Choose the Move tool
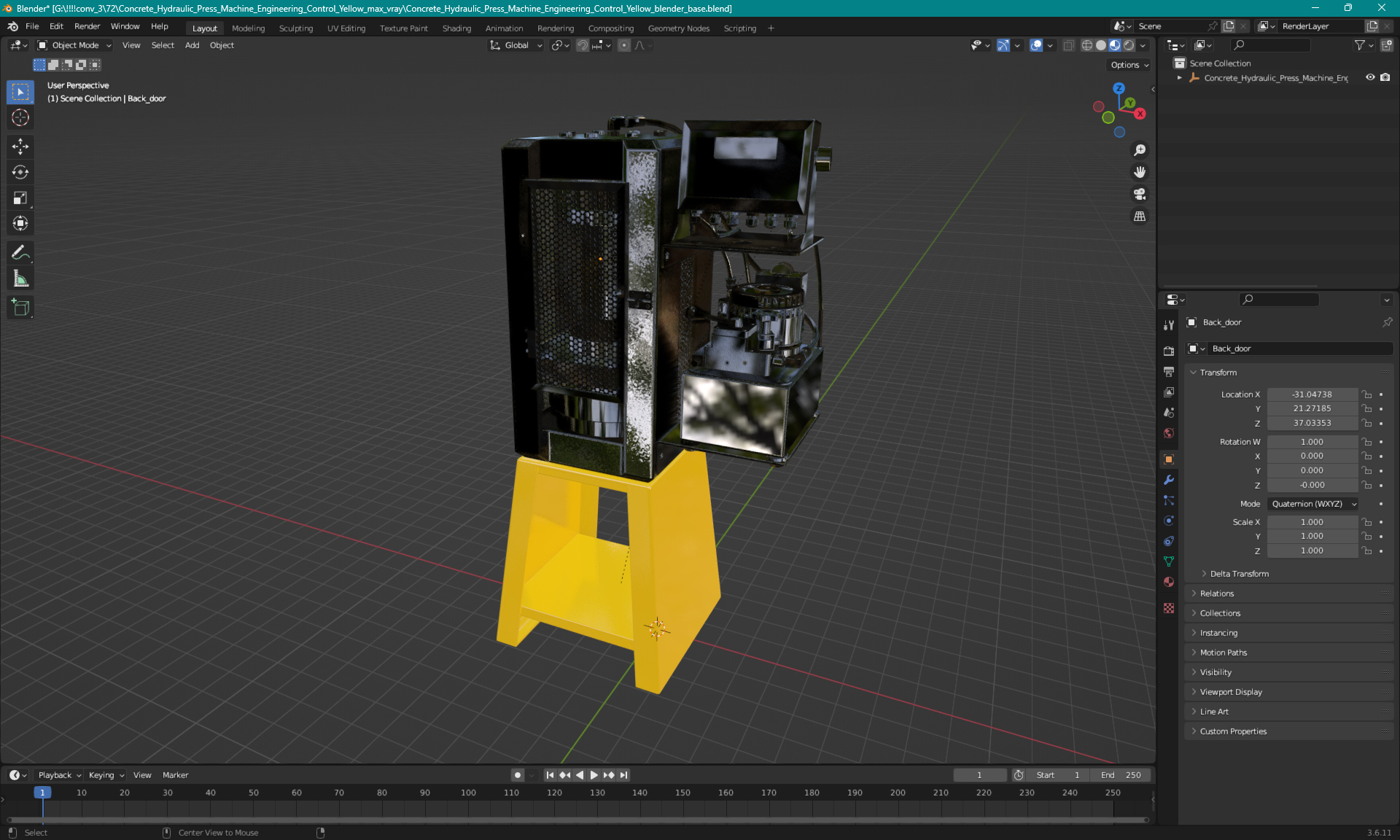The image size is (1400, 840). tap(20, 147)
